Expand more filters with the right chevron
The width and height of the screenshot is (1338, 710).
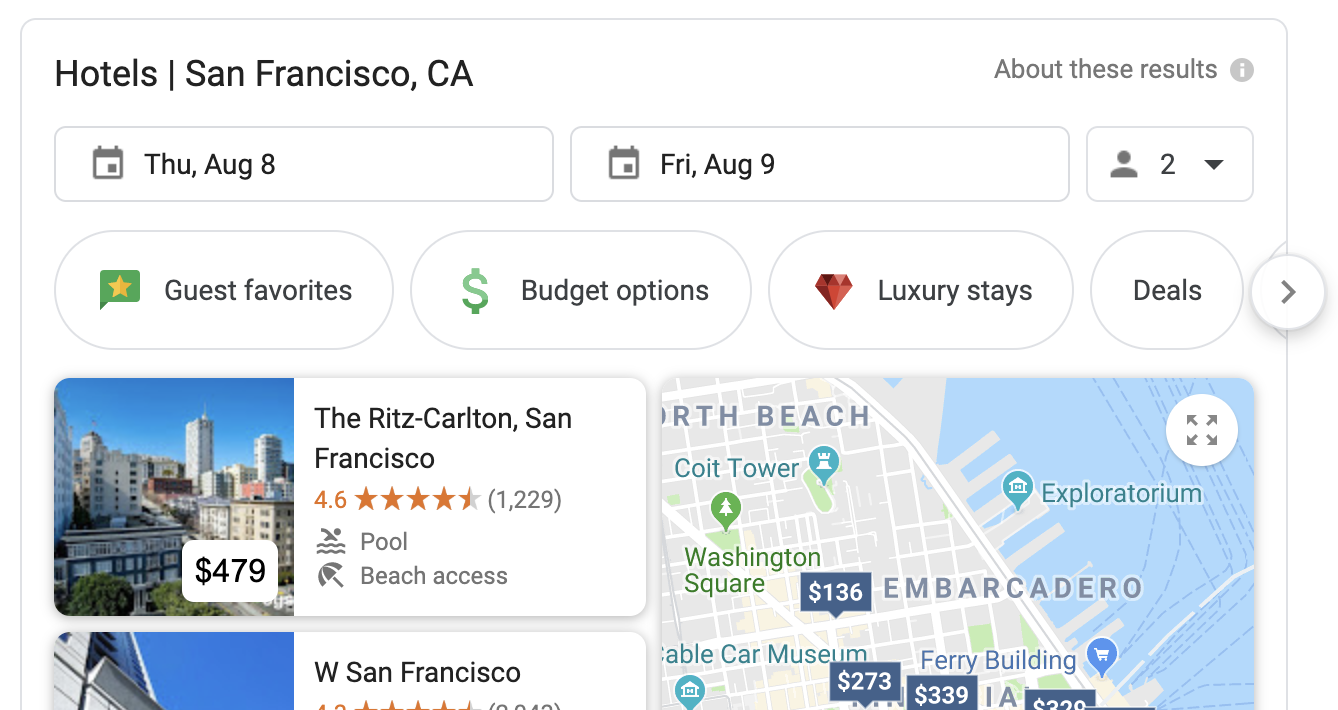[1288, 291]
